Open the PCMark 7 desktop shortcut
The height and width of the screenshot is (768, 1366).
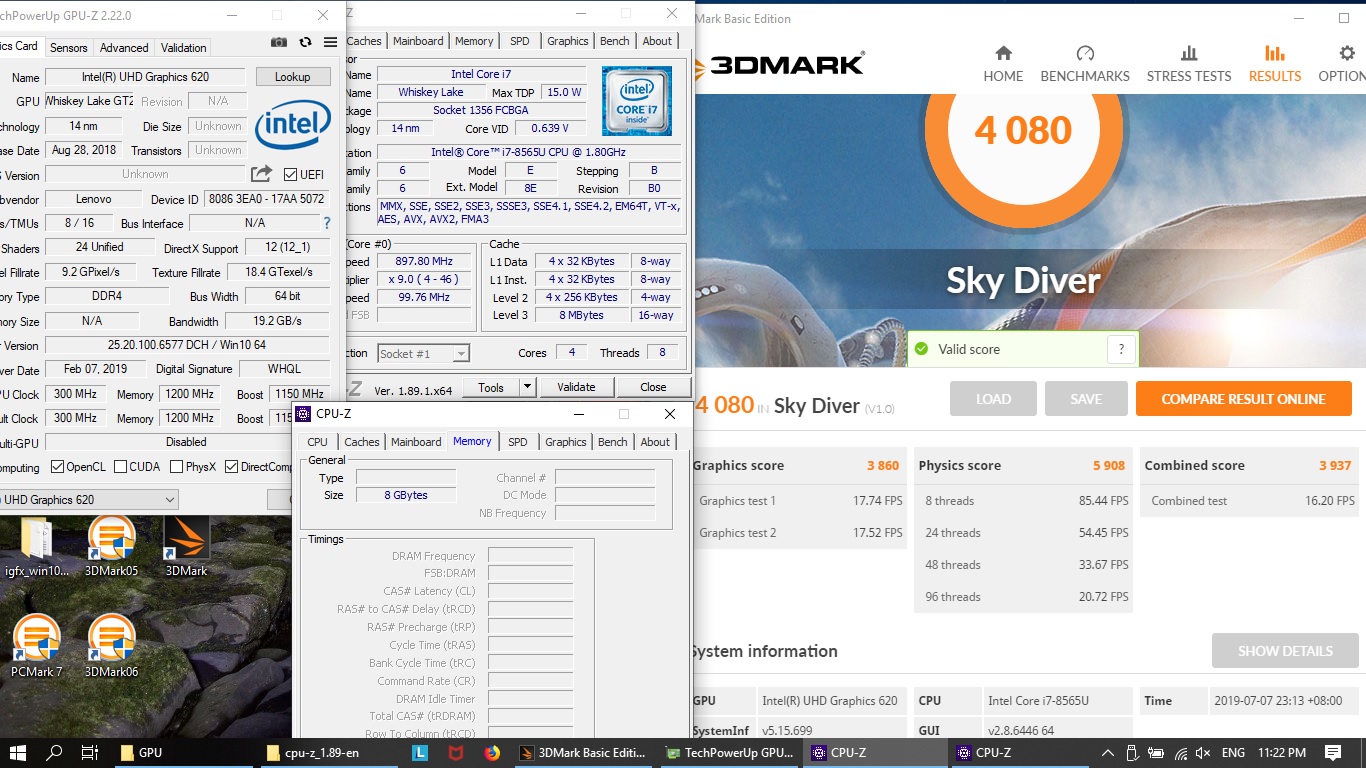point(37,646)
